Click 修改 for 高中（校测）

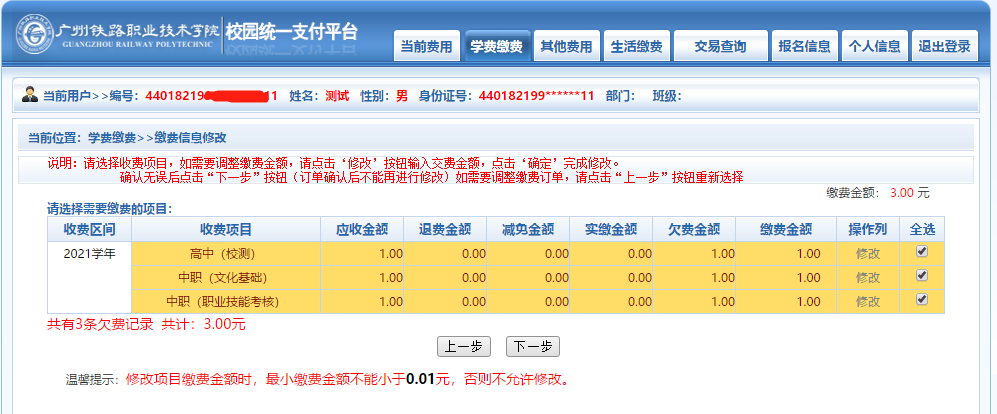[x=867, y=253]
